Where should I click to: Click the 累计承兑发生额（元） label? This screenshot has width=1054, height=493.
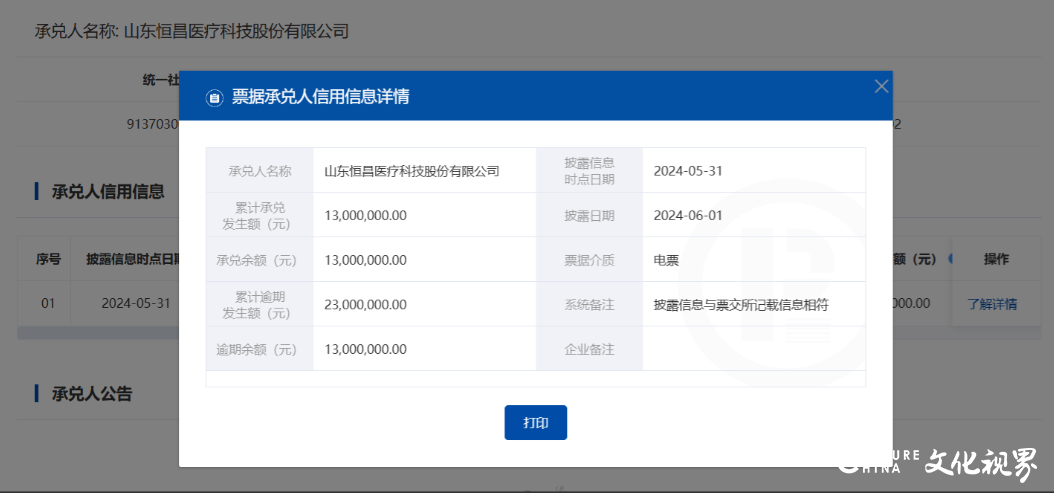tap(259, 215)
